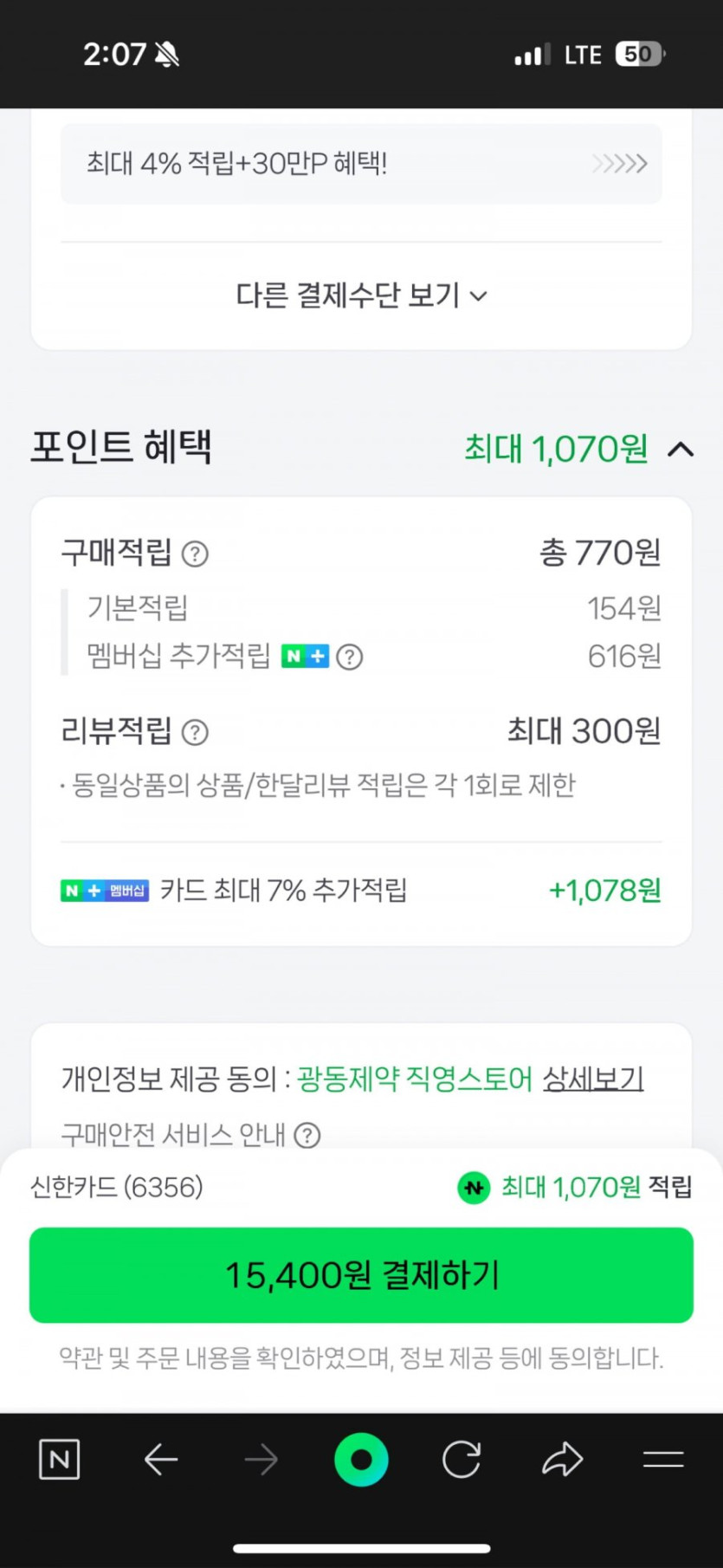
Task: Tap the 광동제약 직영스토어 link
Action: tap(414, 1079)
